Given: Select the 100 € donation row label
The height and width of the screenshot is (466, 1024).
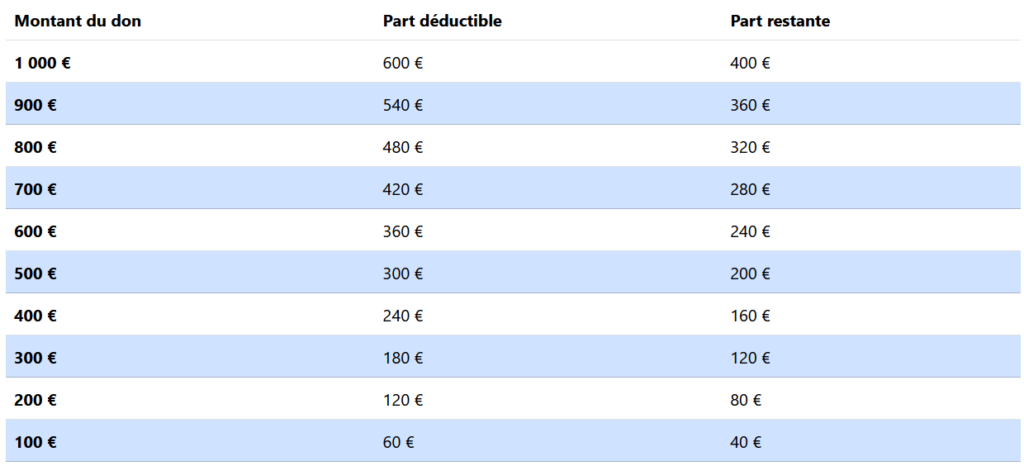Looking at the screenshot, I should coord(35,441).
